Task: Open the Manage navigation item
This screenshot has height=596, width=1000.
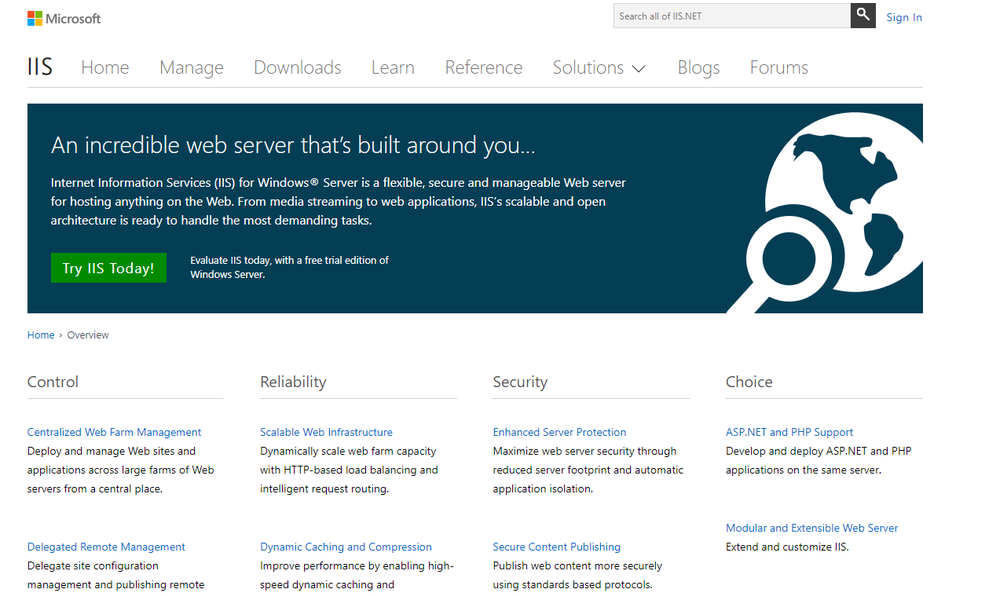Action: pos(191,68)
